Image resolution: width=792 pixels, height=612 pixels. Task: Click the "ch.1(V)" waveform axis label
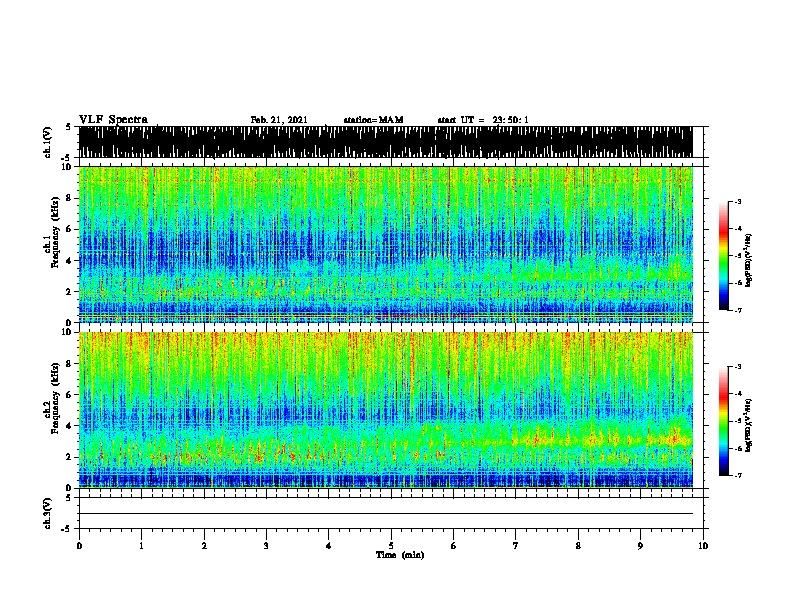tap(48, 142)
